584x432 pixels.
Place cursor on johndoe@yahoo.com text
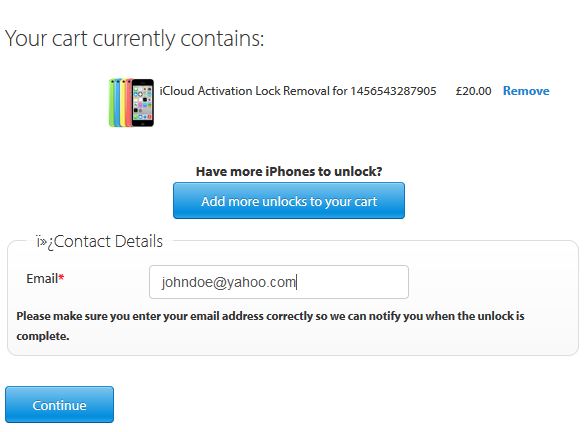click(229, 282)
